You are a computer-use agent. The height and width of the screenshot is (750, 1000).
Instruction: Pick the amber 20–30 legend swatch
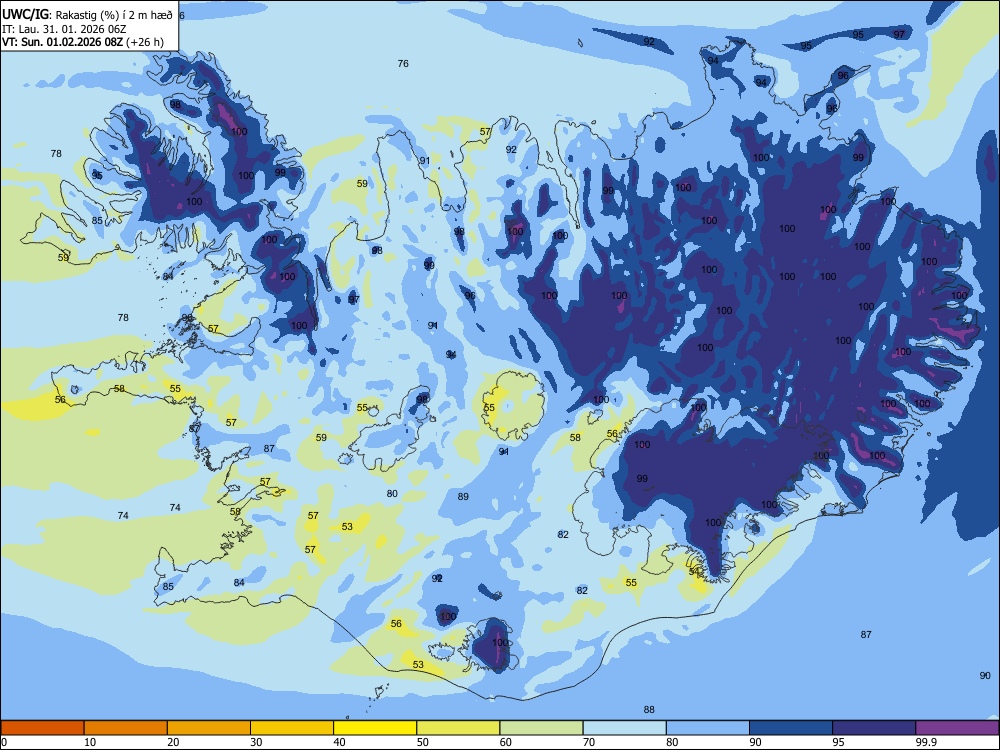(209, 728)
